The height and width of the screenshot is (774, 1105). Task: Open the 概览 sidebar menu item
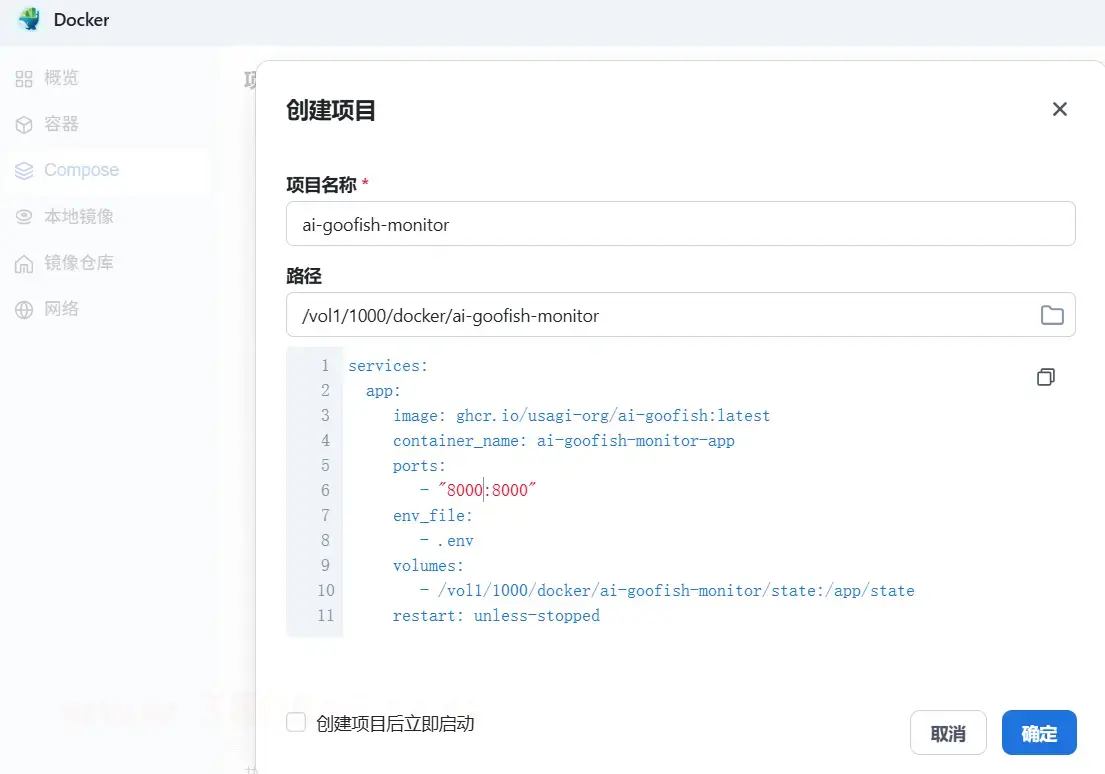(x=61, y=78)
